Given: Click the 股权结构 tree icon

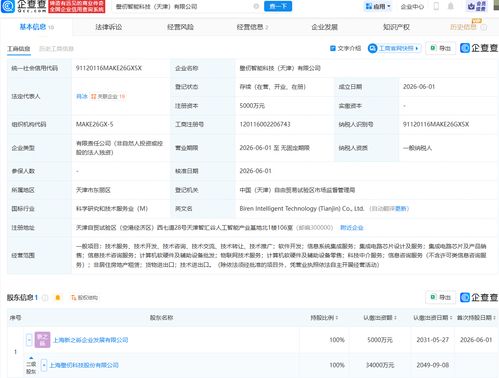Looking at the screenshot, I should point(73,297).
